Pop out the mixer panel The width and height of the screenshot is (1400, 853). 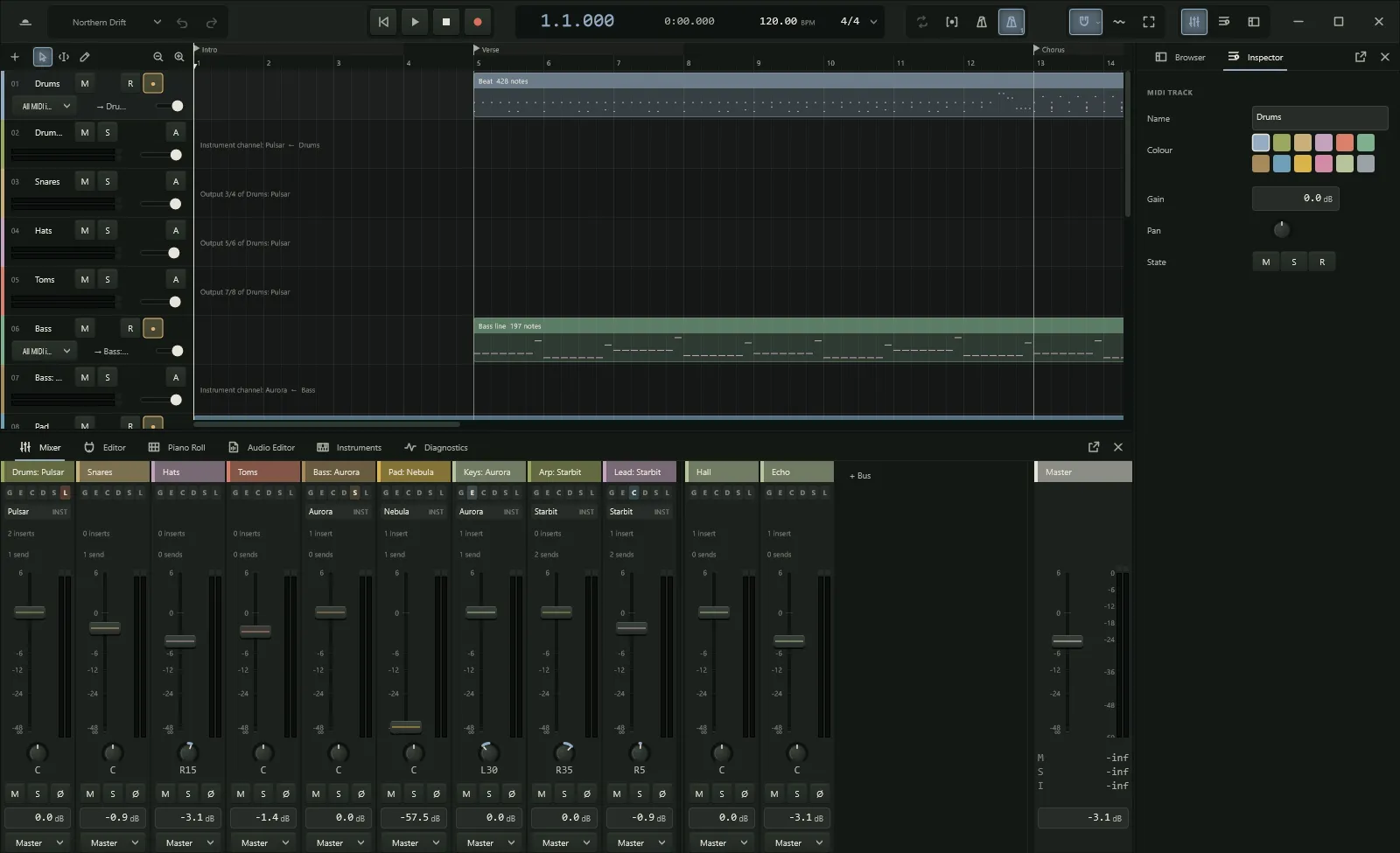(1094, 447)
